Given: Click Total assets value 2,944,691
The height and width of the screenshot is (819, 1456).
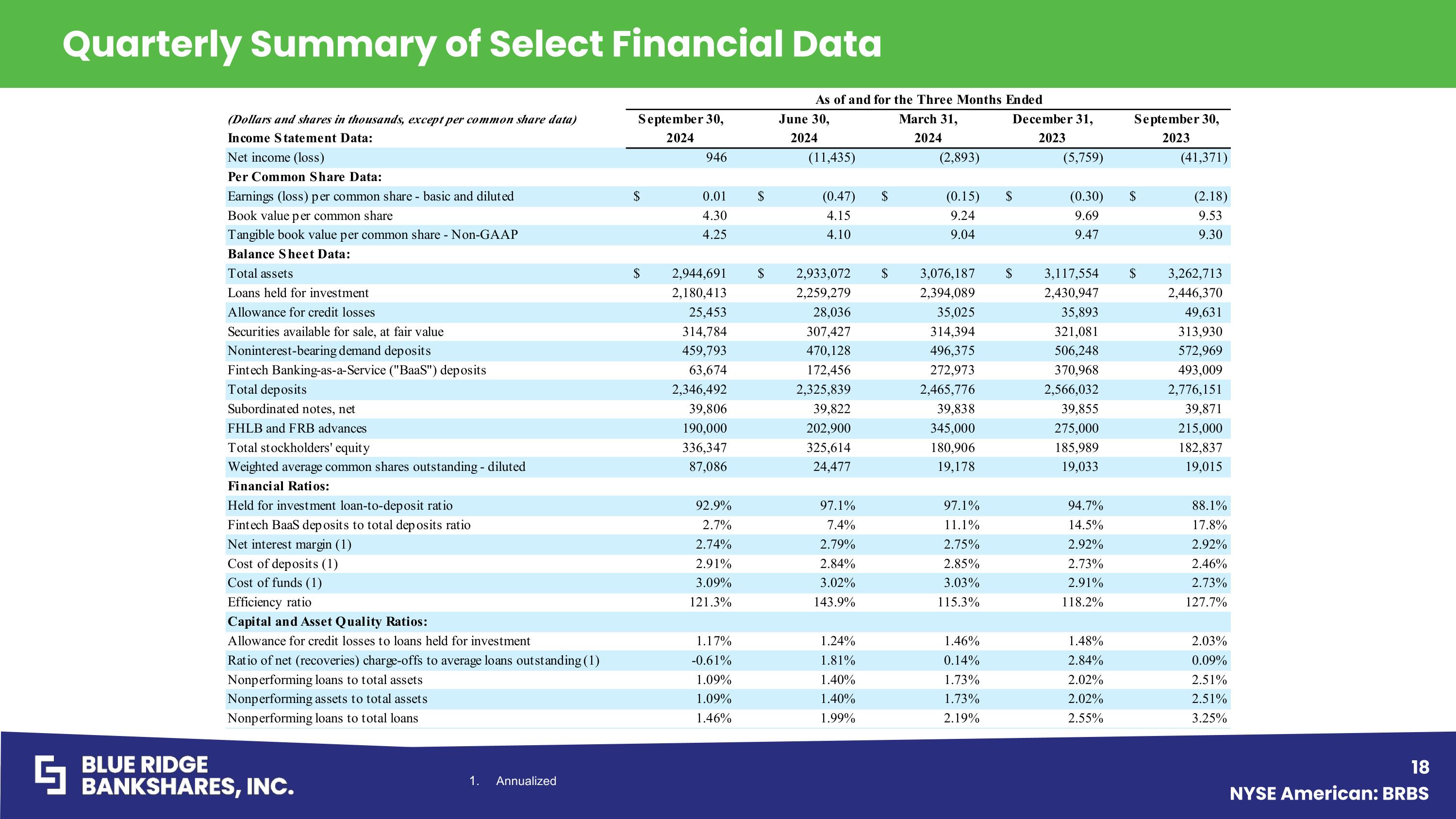Looking at the screenshot, I should (x=699, y=273).
